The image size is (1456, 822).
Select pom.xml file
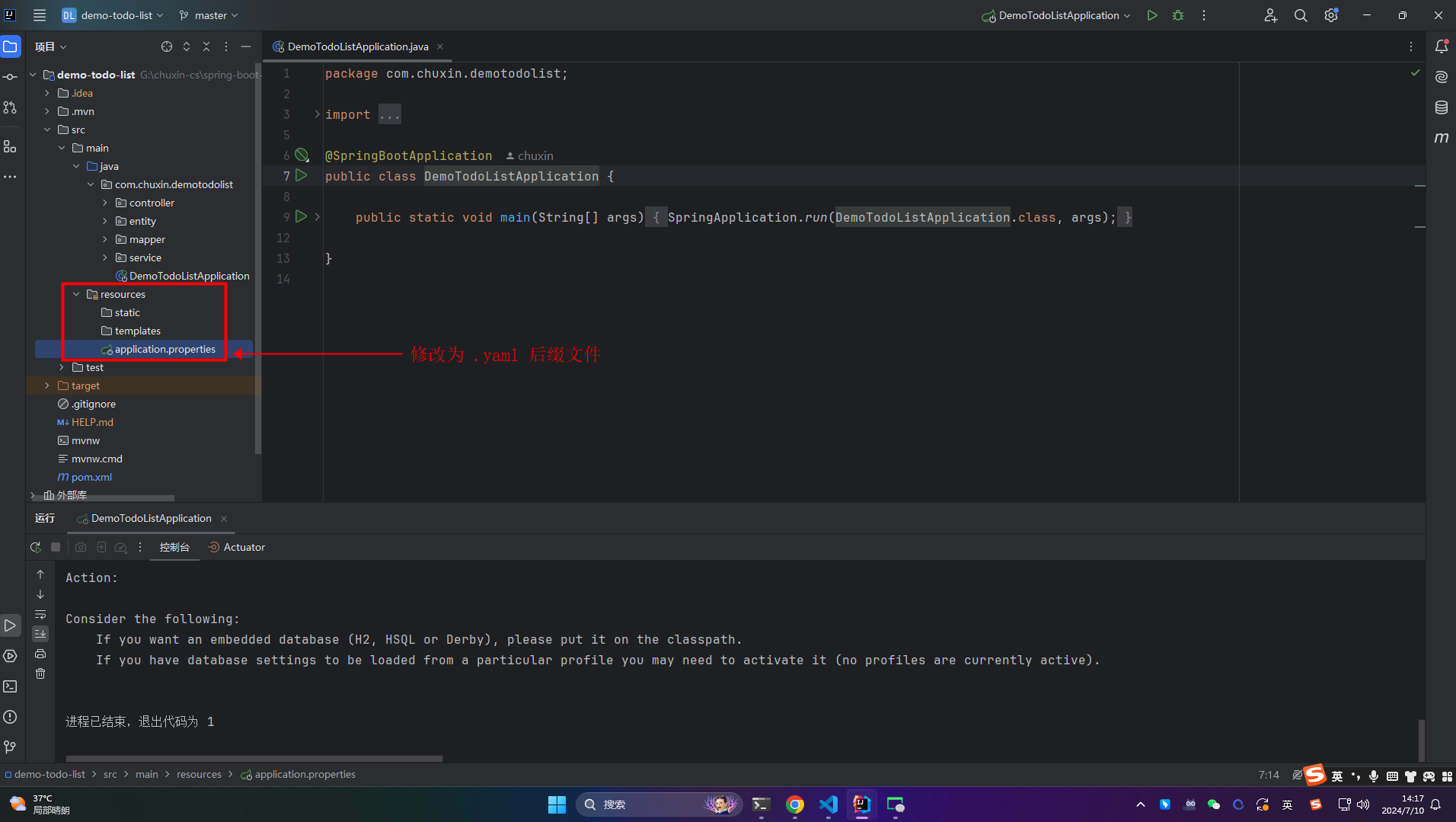[91, 477]
